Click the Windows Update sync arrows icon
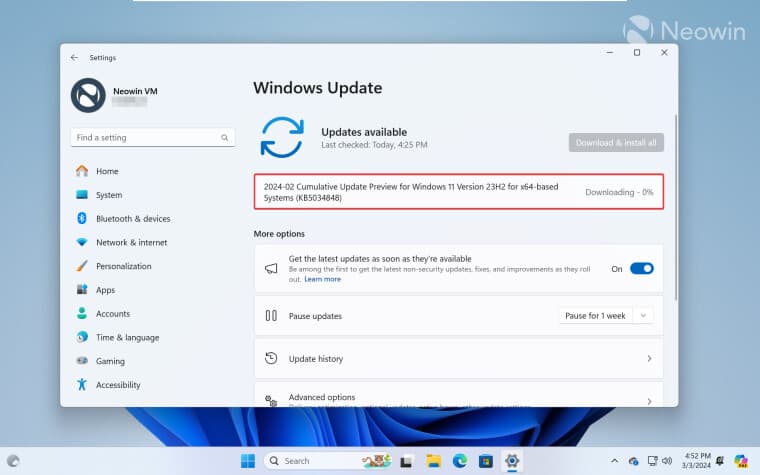This screenshot has height=475, width=760. point(282,138)
